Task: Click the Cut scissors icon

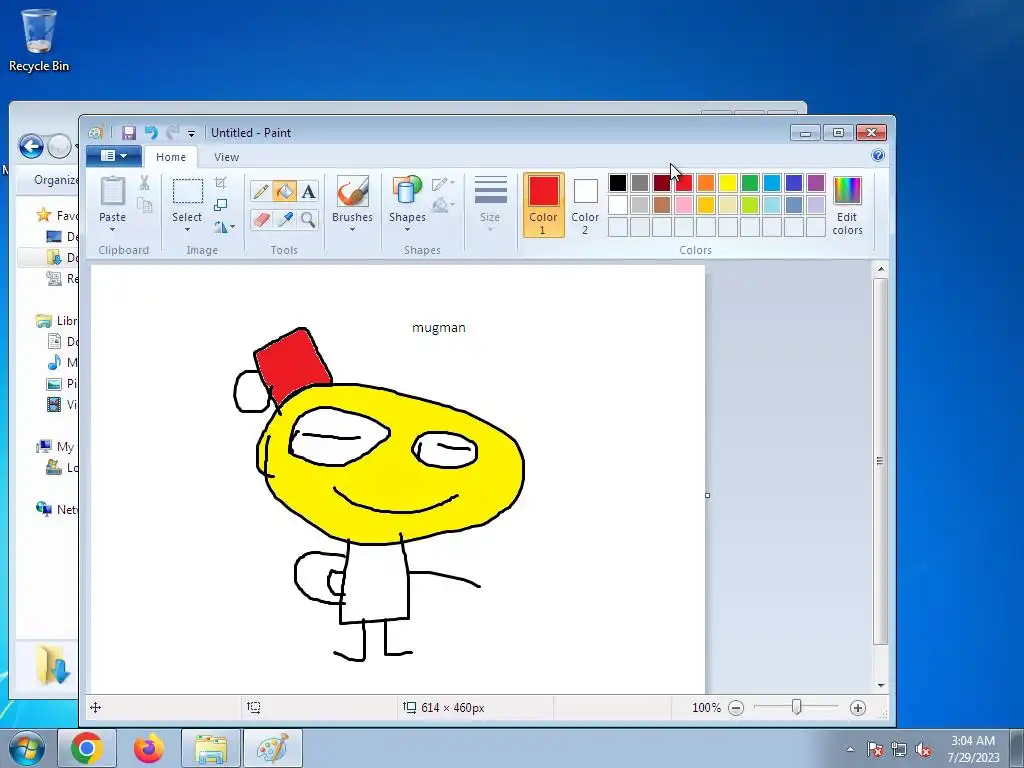Action: pyautogui.click(x=144, y=184)
